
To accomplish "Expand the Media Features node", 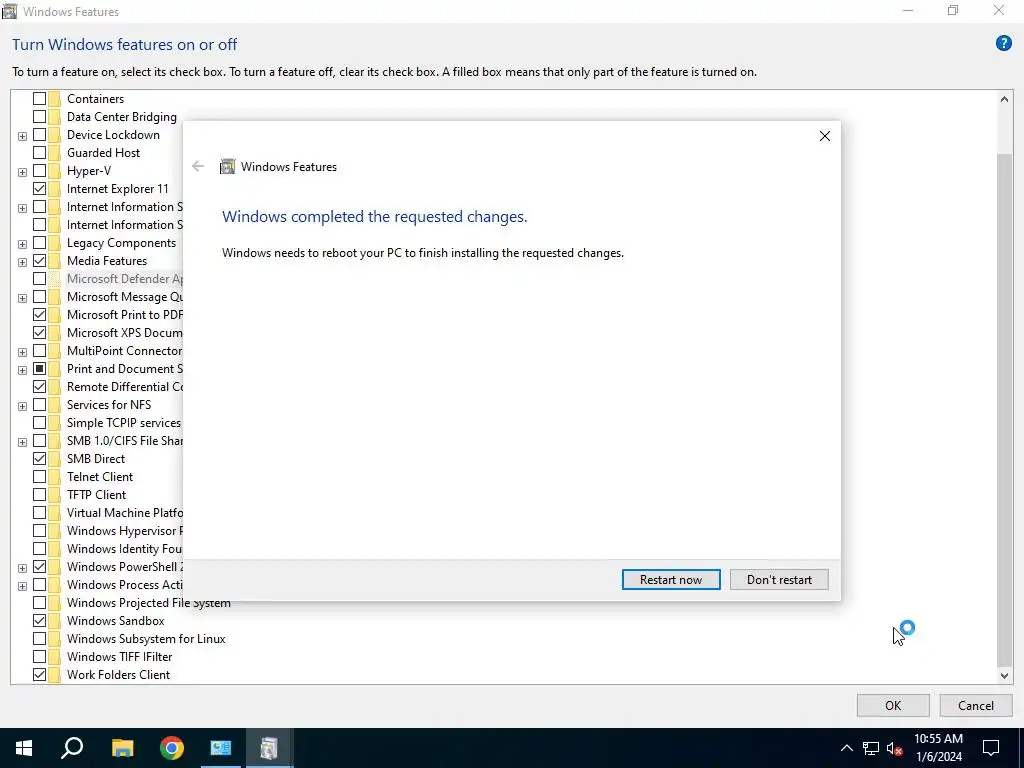I will click(x=22, y=262).
